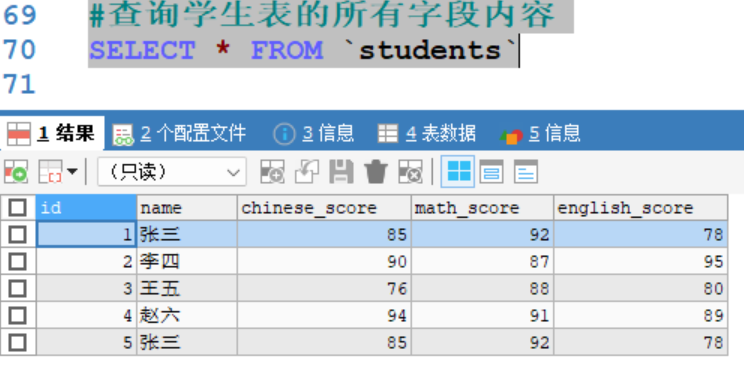This screenshot has height=369, width=744.
Task: Select the id cell with value 2
Action: 86,261
